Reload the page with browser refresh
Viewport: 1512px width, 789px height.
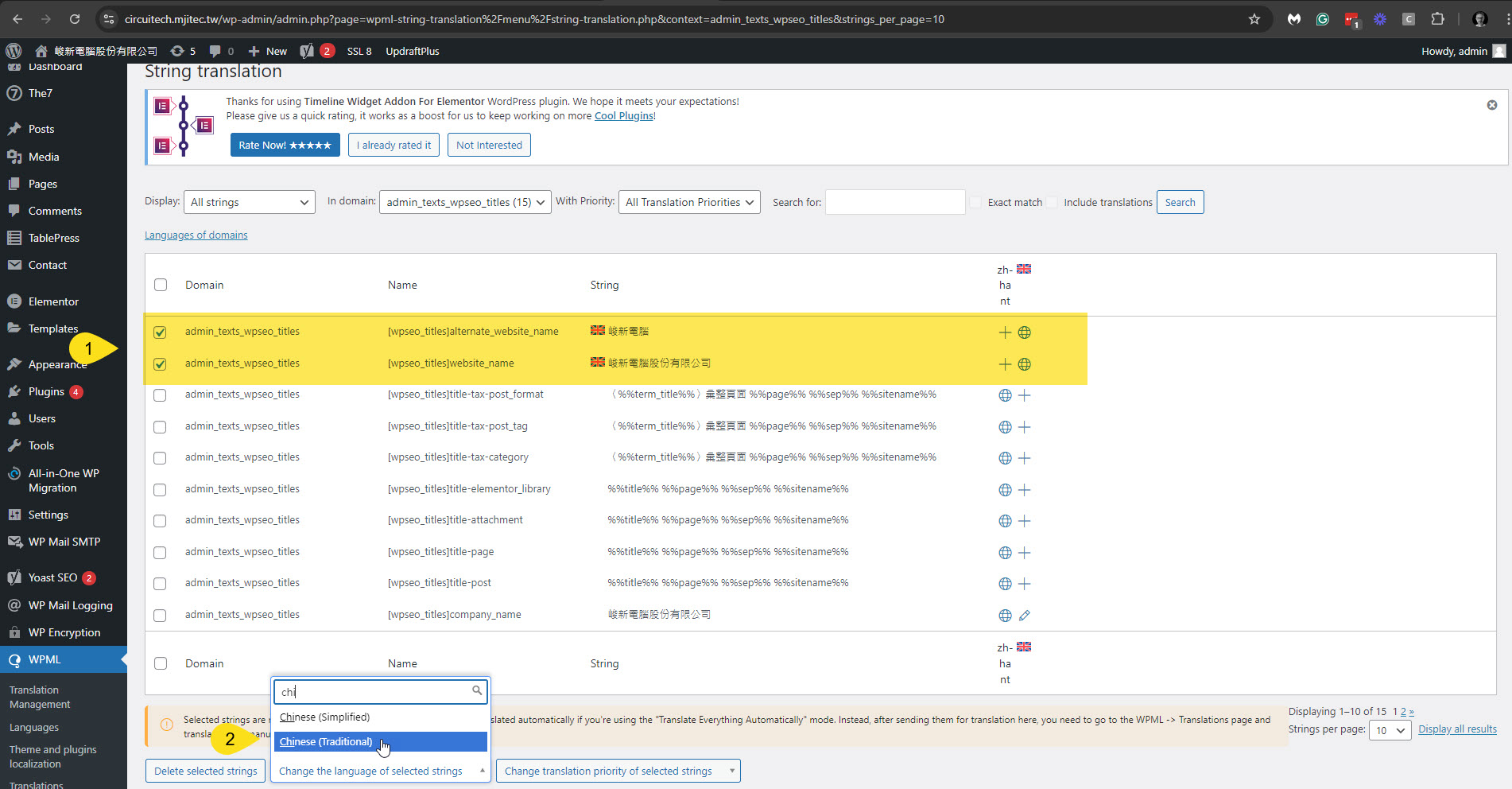(75, 19)
